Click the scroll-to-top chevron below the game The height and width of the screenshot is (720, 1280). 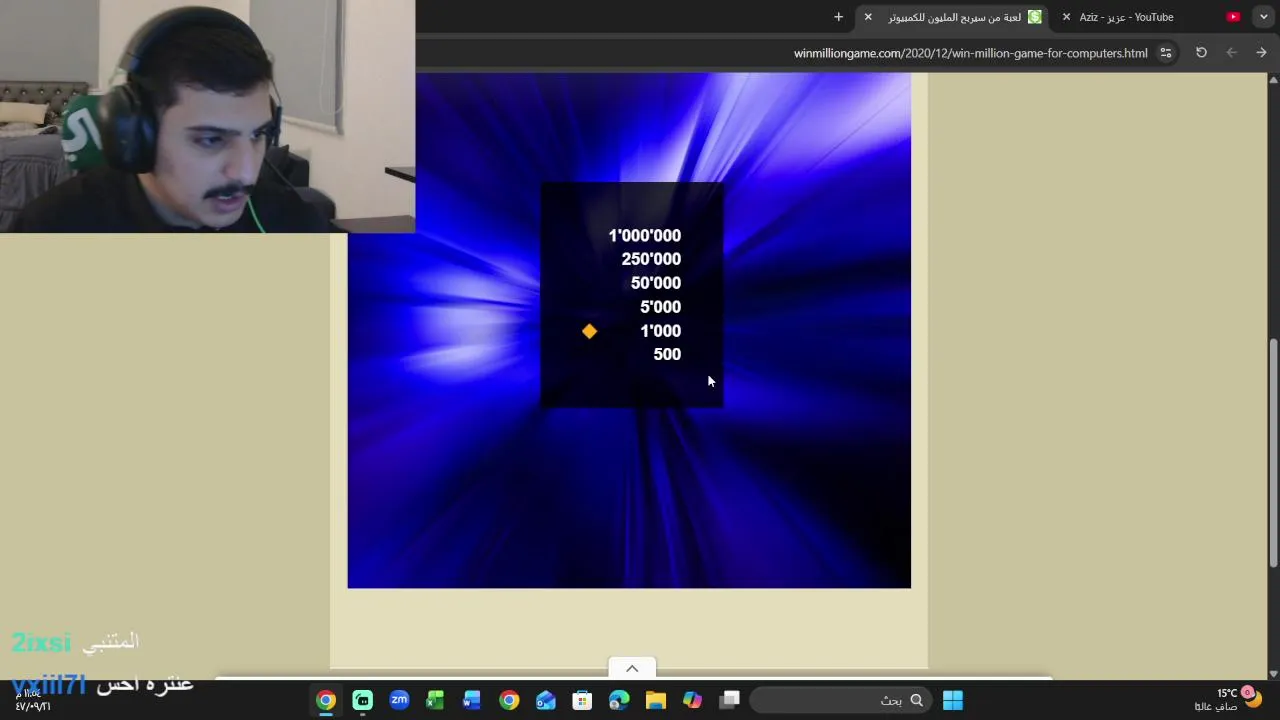point(632,668)
